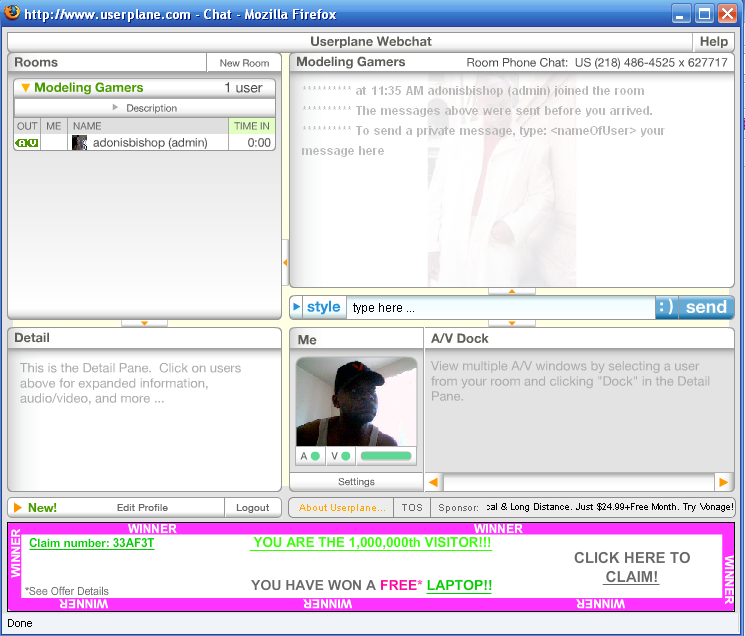Screen dimensions: 745x636
Task: Sort user list by OUT column
Action: (x=27, y=126)
